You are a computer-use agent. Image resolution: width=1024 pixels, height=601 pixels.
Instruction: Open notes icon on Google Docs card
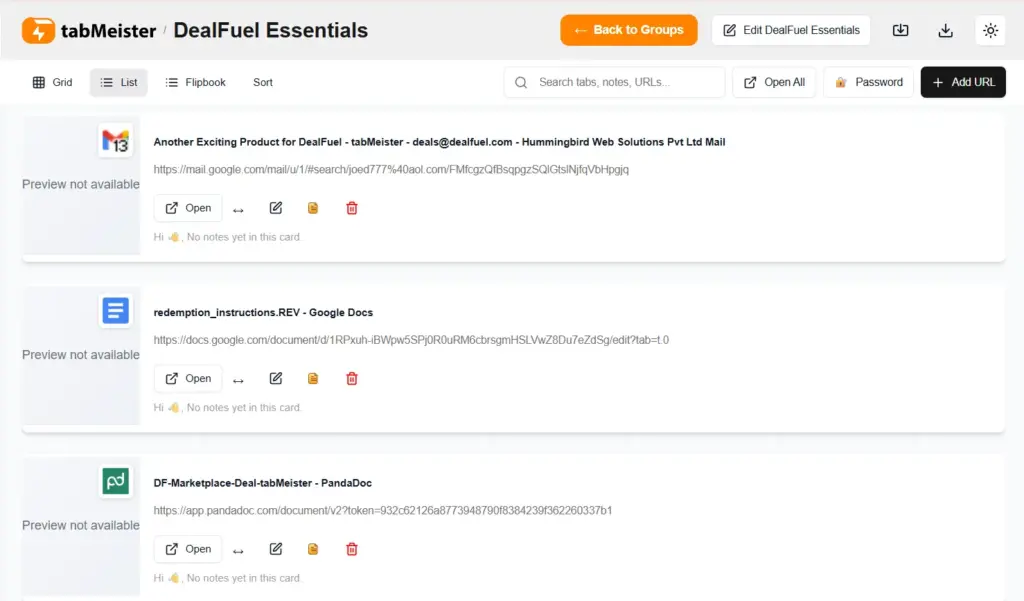pos(313,378)
